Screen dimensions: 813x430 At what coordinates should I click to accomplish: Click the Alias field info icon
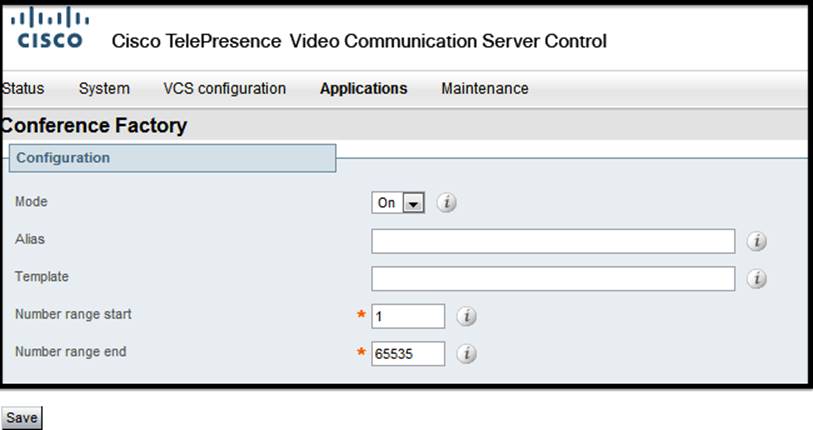pos(757,241)
